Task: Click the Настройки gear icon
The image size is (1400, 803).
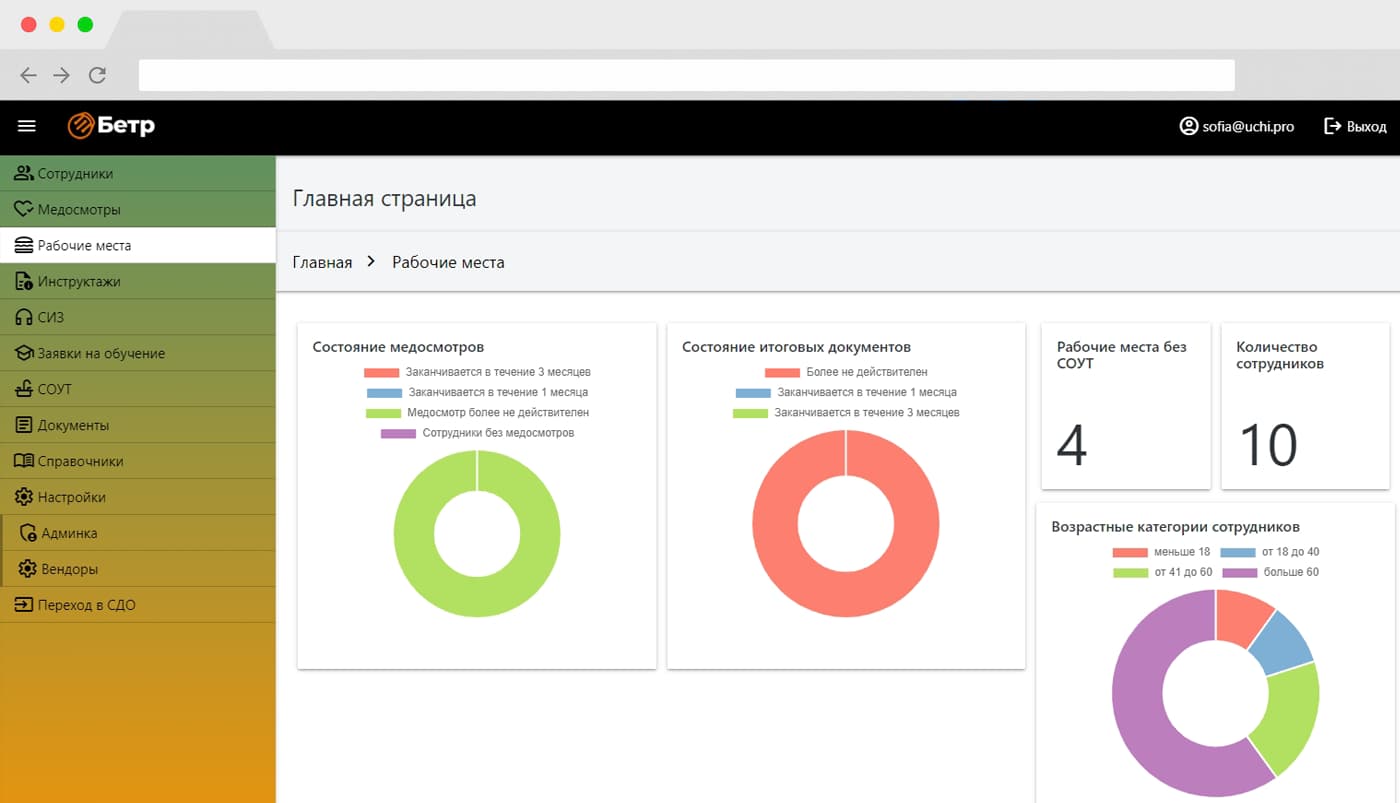Action: (24, 497)
